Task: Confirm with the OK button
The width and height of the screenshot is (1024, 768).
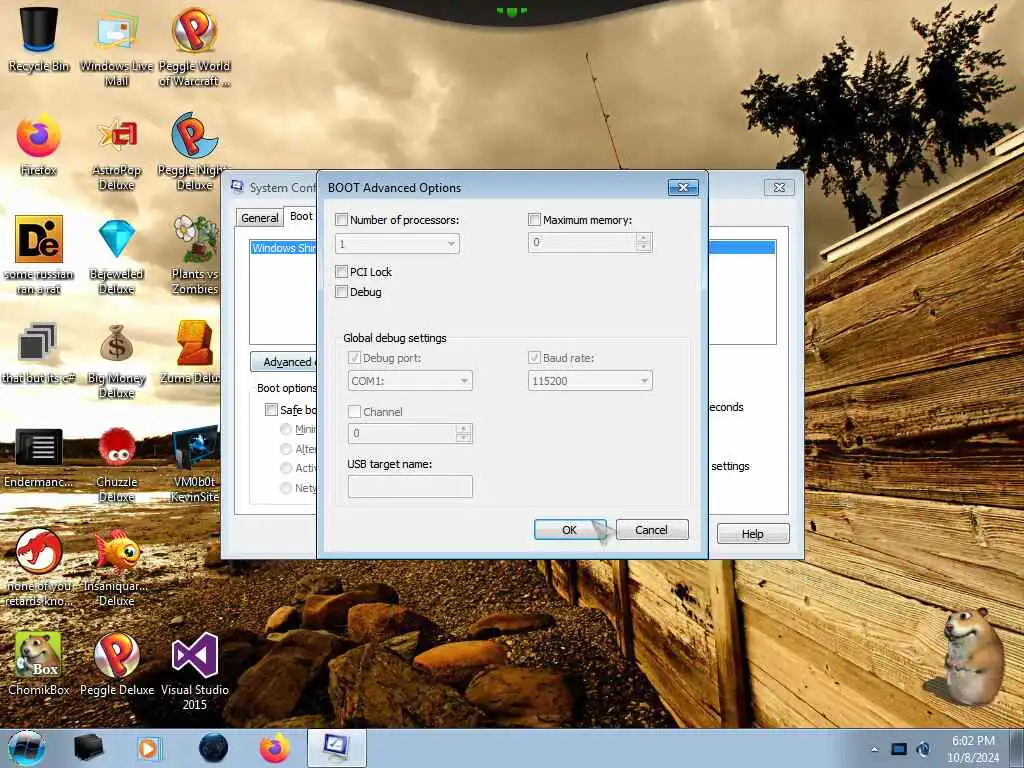Action: 569,530
